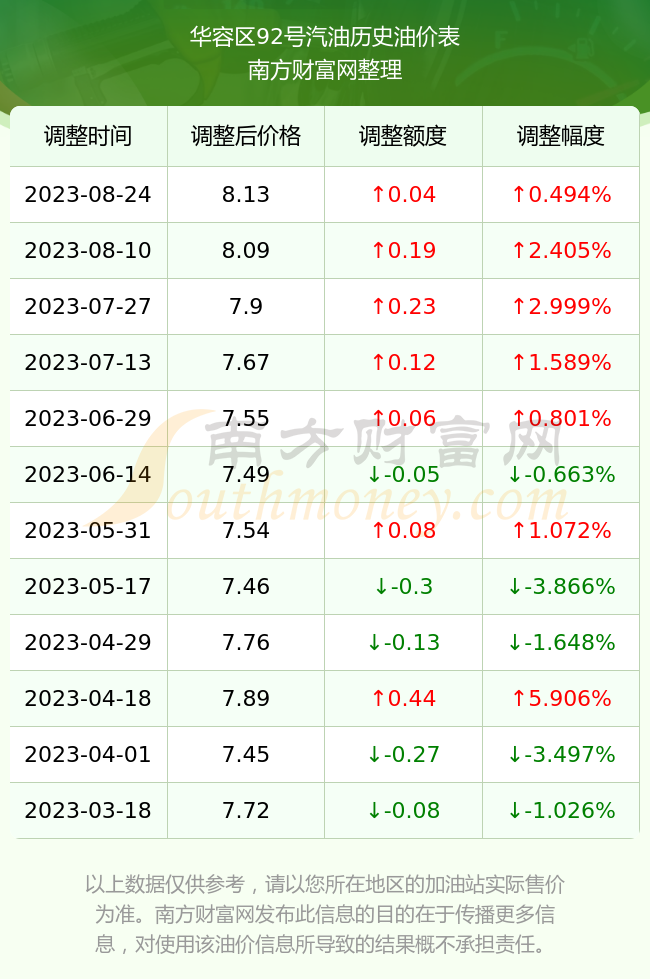Select the 2023-05-17 date cell

point(88,586)
